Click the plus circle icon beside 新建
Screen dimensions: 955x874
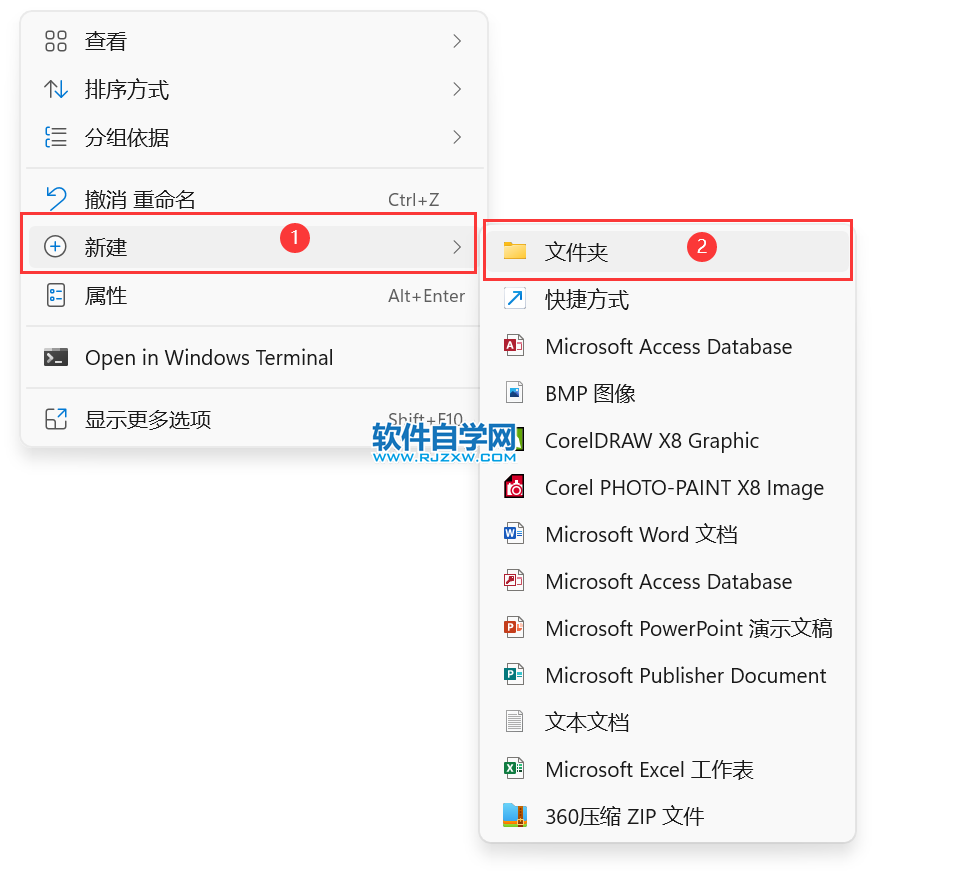pyautogui.click(x=55, y=247)
